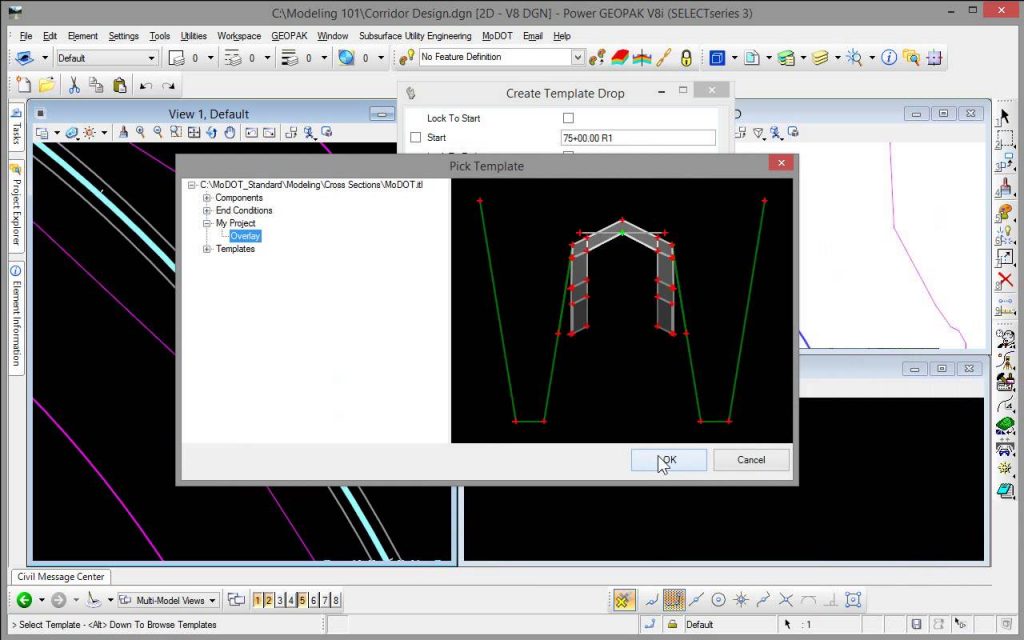This screenshot has width=1024, height=640.
Task: Click the Fit View icon in View 1
Action: point(194,133)
